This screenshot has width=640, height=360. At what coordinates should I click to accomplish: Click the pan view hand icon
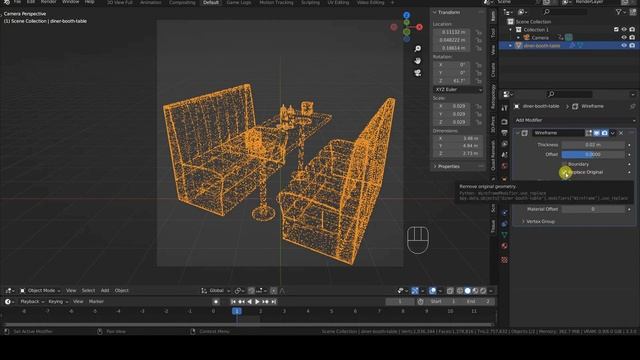[x=418, y=61]
